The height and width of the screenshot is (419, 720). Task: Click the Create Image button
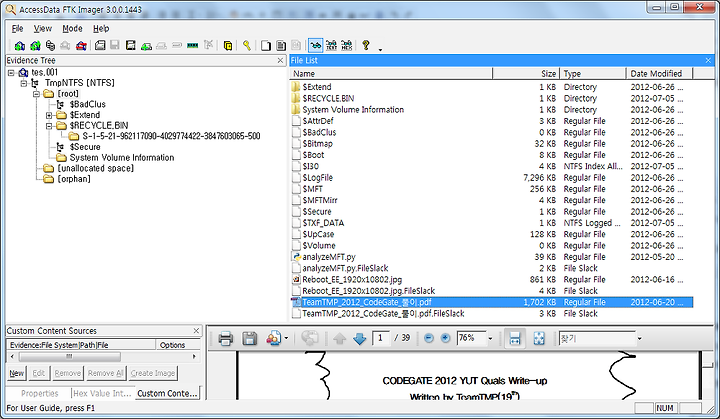152,373
